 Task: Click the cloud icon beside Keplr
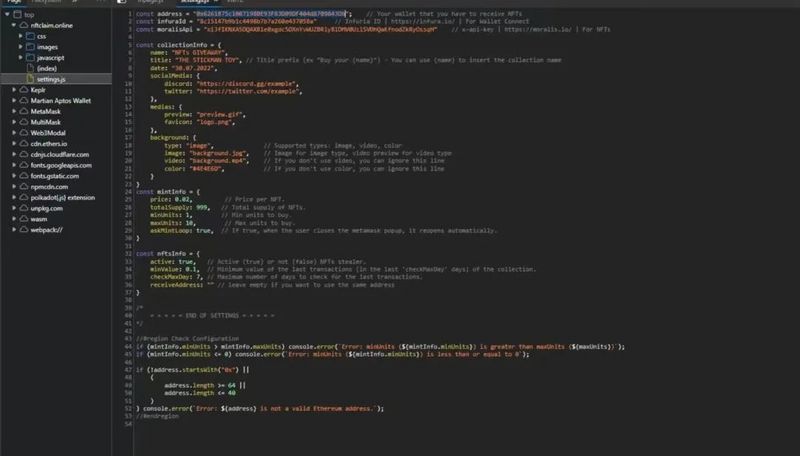click(x=24, y=89)
